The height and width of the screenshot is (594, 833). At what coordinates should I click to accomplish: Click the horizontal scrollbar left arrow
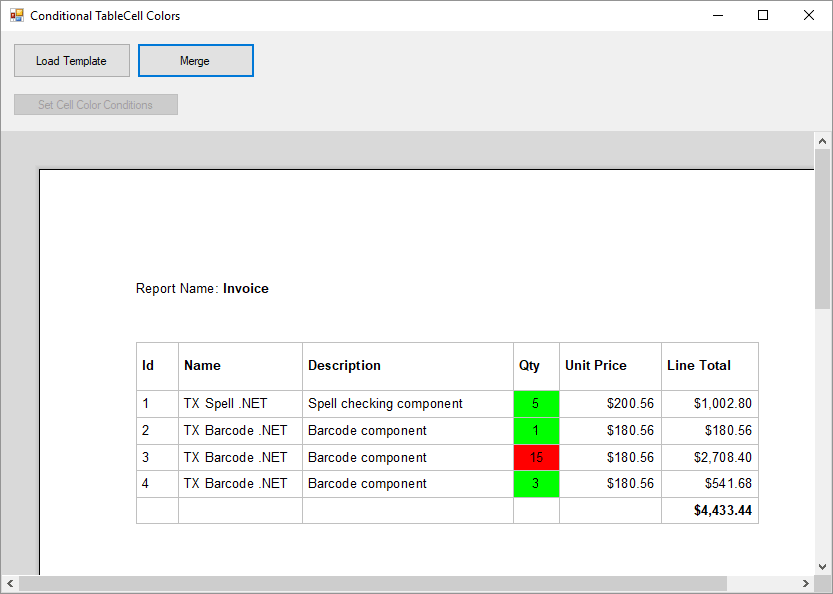click(10, 584)
